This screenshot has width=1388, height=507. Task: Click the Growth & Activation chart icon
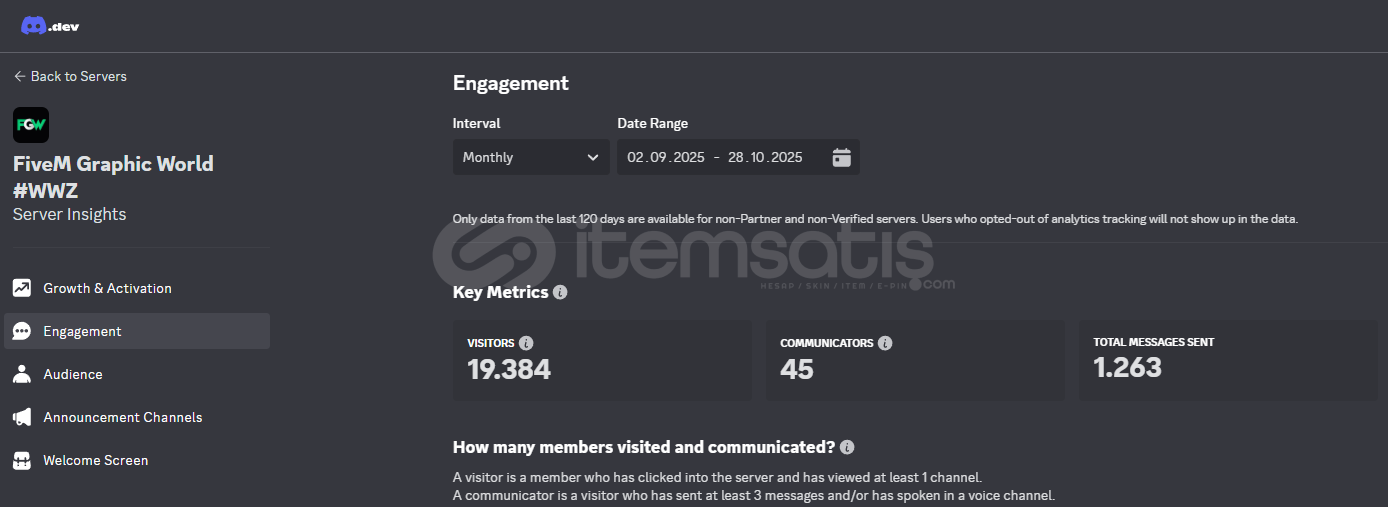22,288
